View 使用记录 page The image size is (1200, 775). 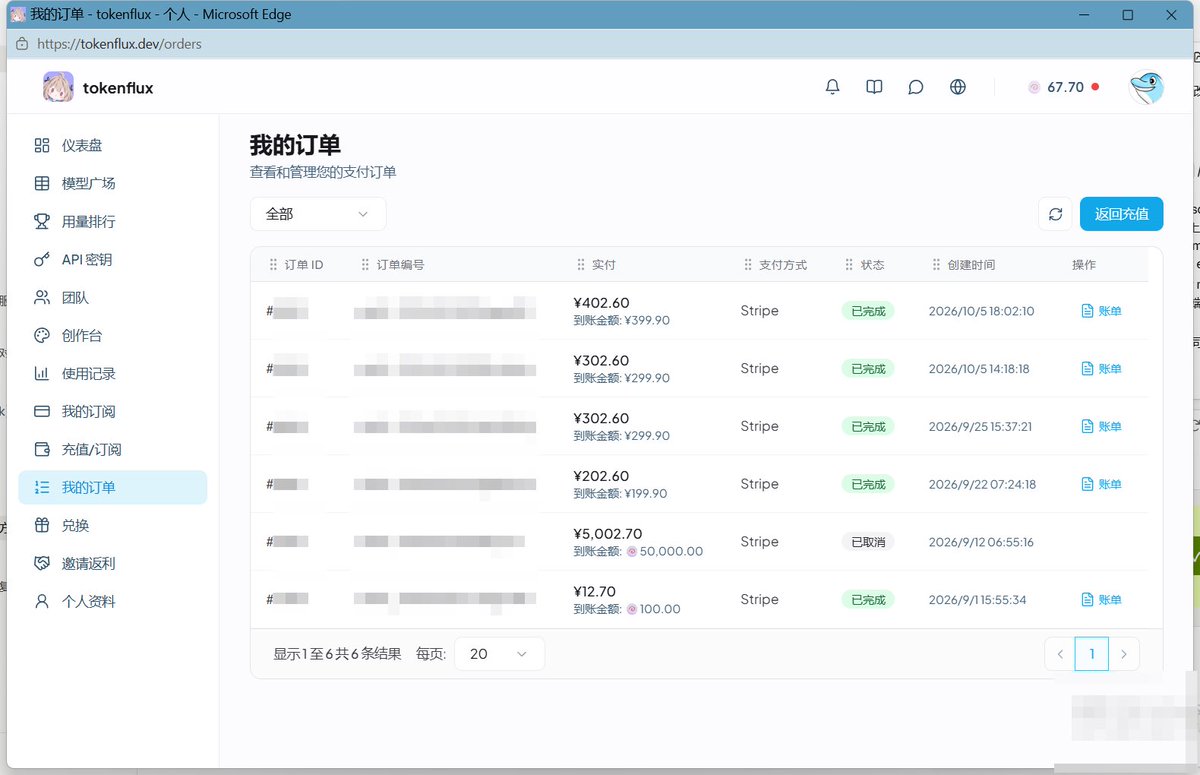[113, 373]
